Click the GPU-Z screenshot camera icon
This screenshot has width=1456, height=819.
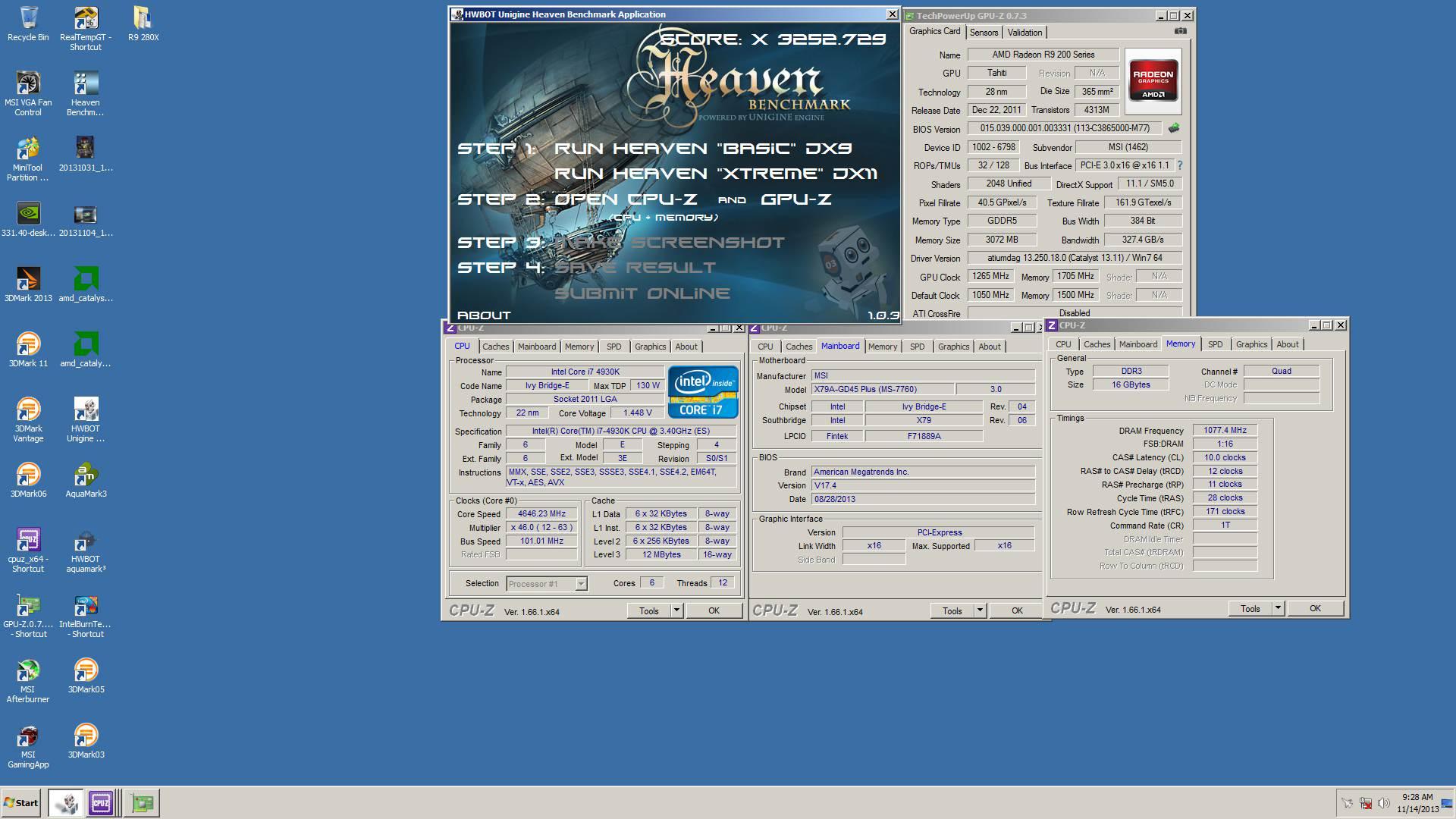(1181, 31)
